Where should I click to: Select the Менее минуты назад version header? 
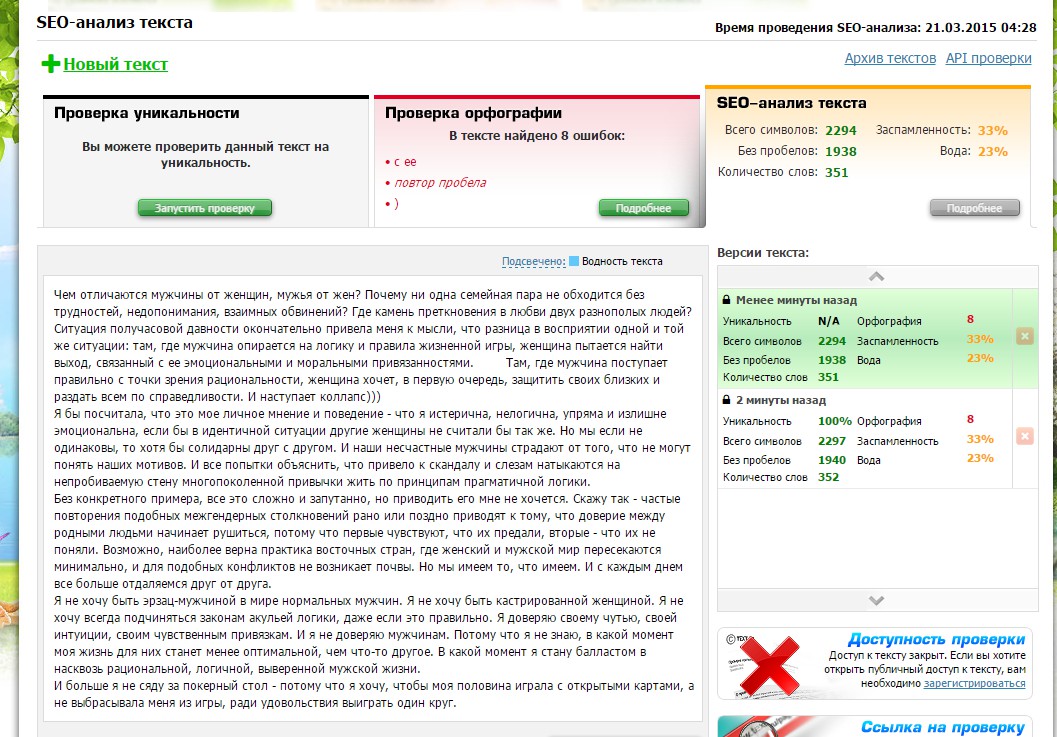point(796,300)
